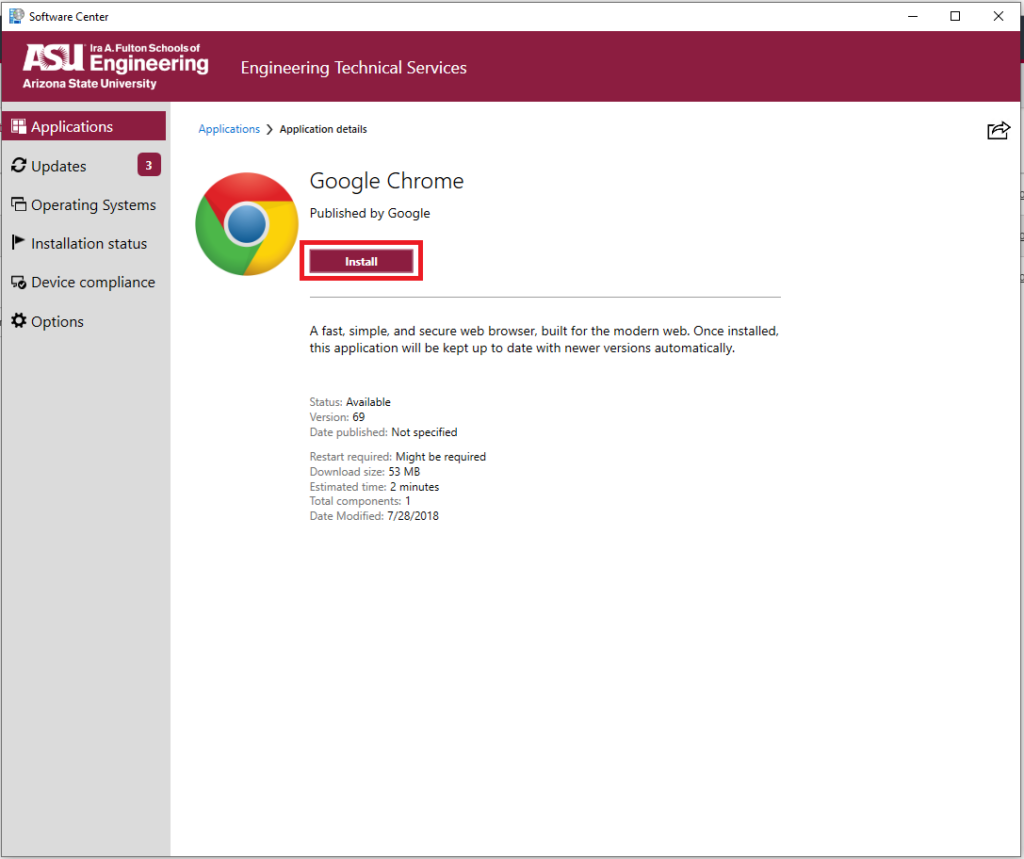Click the 'Download size: 53 MB' line
Screen dimensions: 1024x859
tap(365, 472)
